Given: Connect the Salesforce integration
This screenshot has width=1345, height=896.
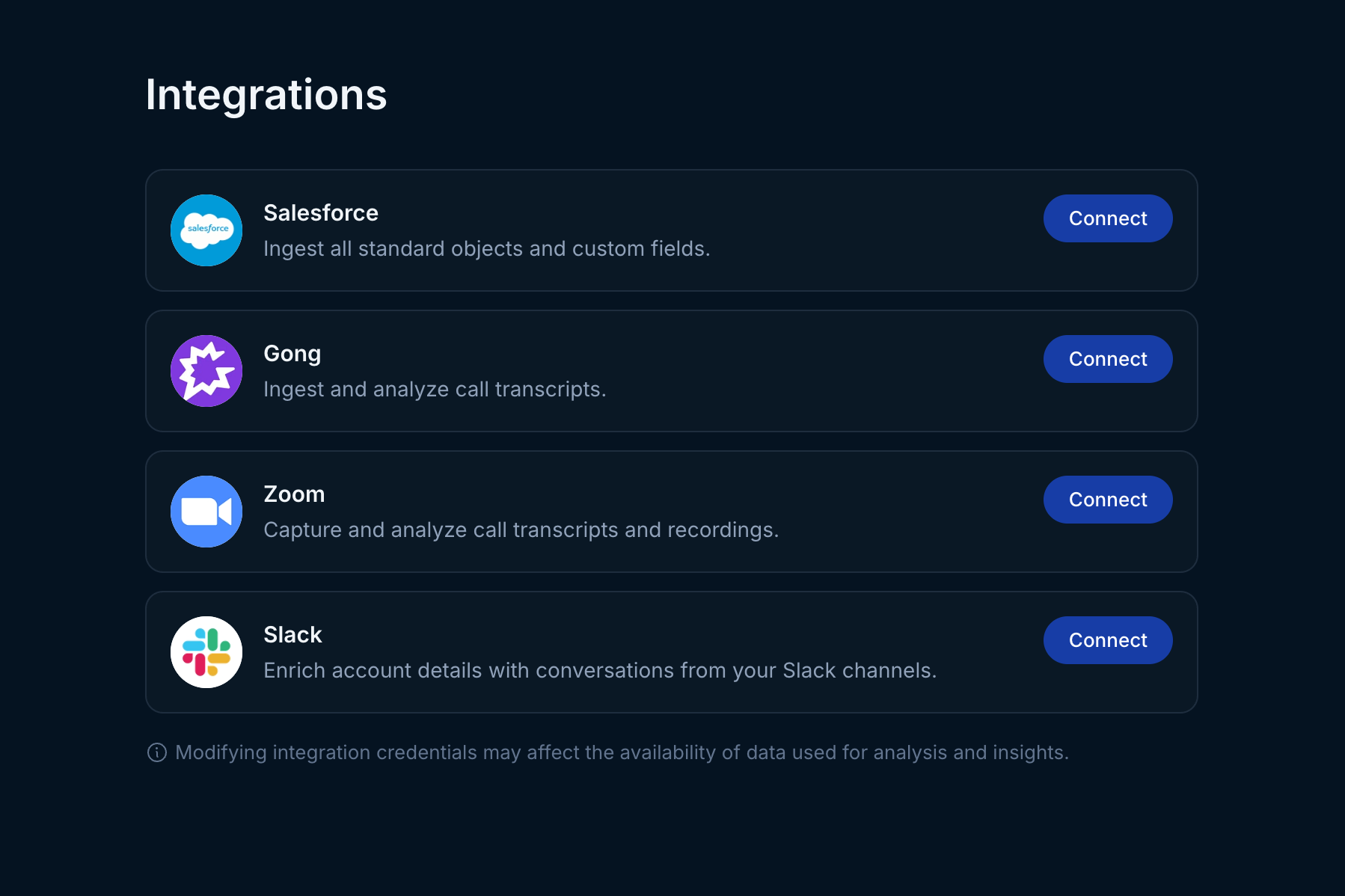Looking at the screenshot, I should tap(1108, 218).
